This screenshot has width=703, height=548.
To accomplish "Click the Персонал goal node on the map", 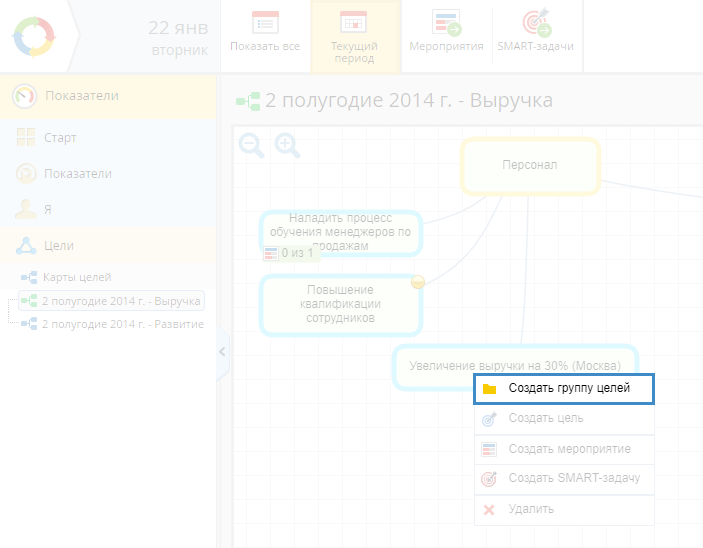I will 529,165.
